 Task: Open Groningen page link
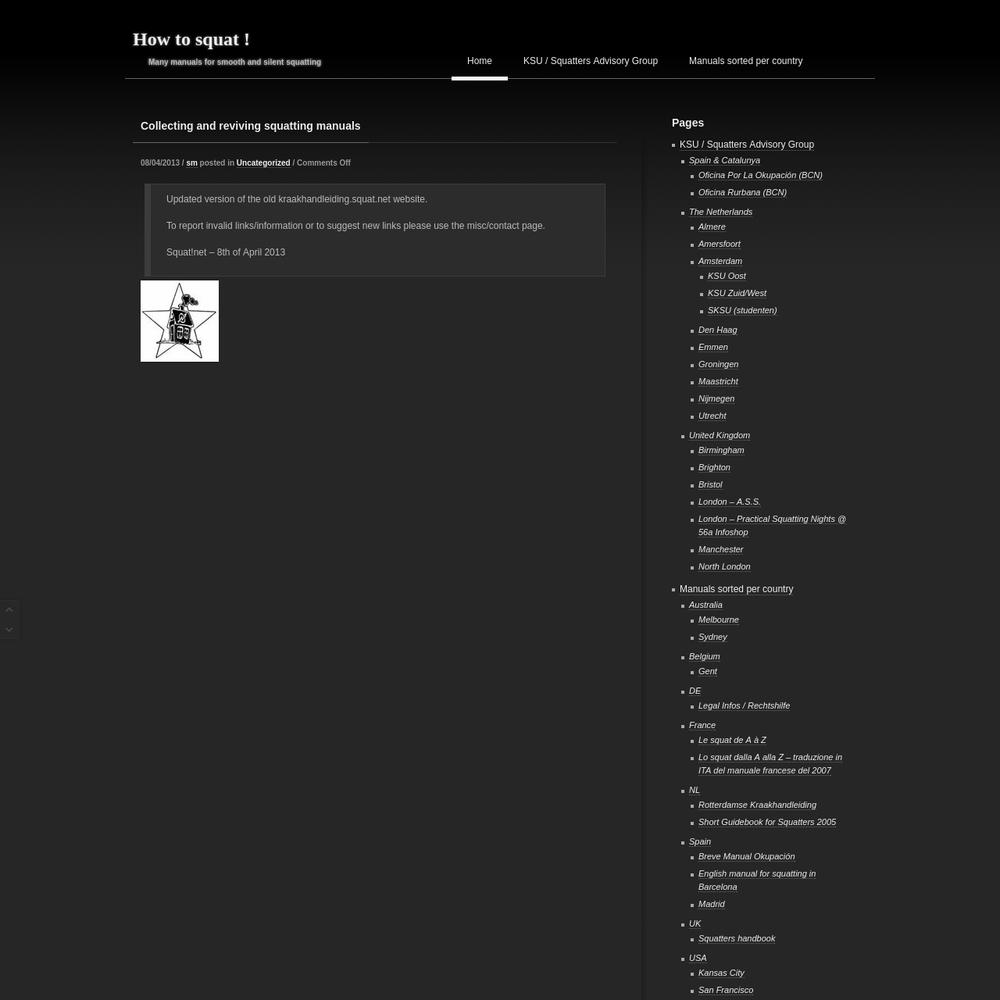[717, 365]
